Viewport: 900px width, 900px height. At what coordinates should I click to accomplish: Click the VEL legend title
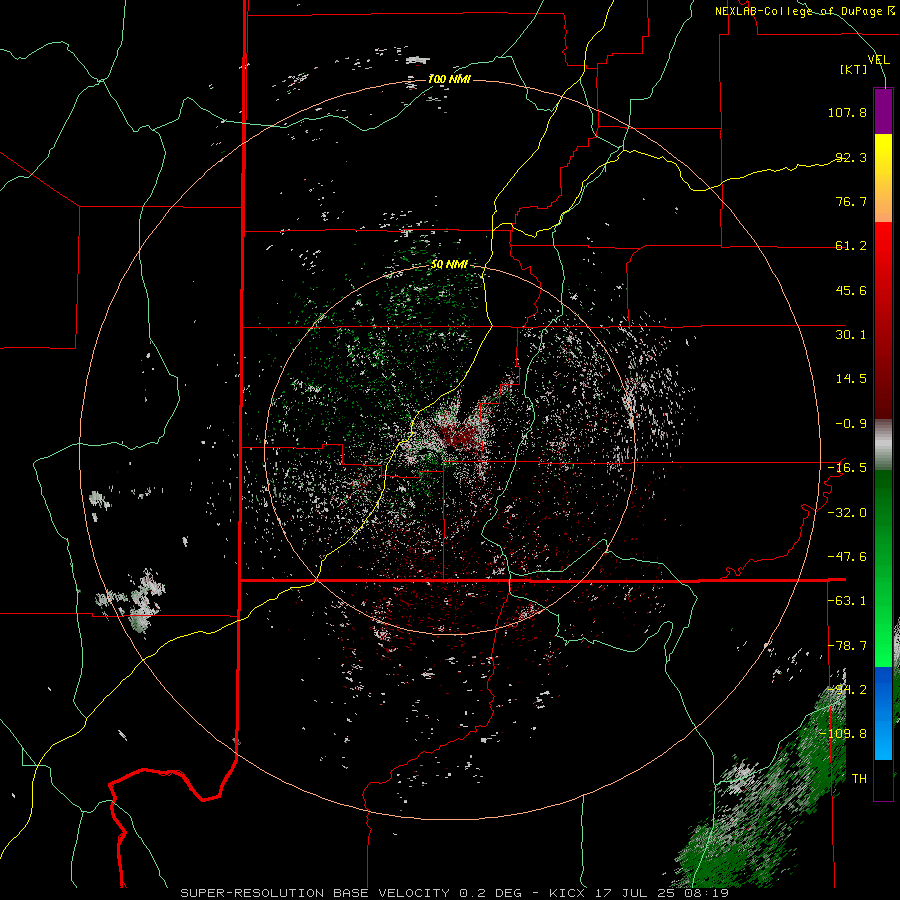pyautogui.click(x=878, y=60)
